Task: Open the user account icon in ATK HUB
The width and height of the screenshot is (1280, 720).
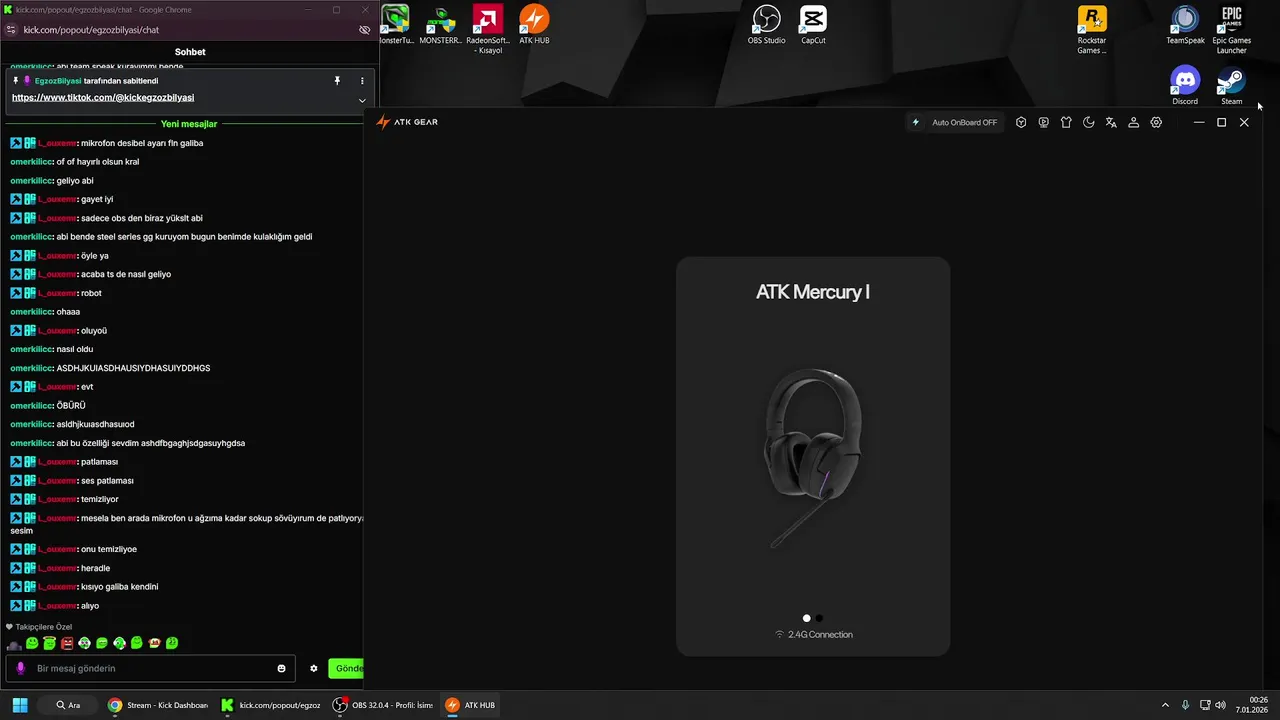Action: coord(1134,122)
